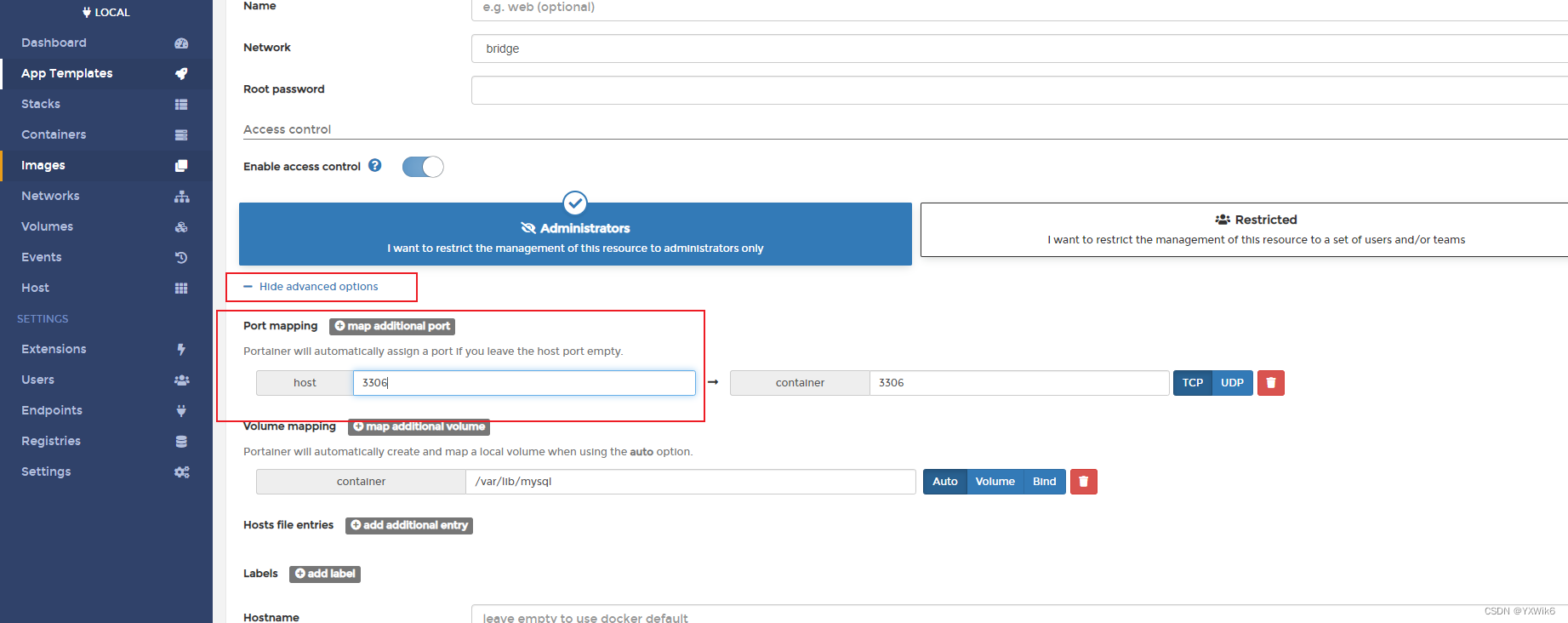Click the Networks sitemap icon

click(181, 197)
